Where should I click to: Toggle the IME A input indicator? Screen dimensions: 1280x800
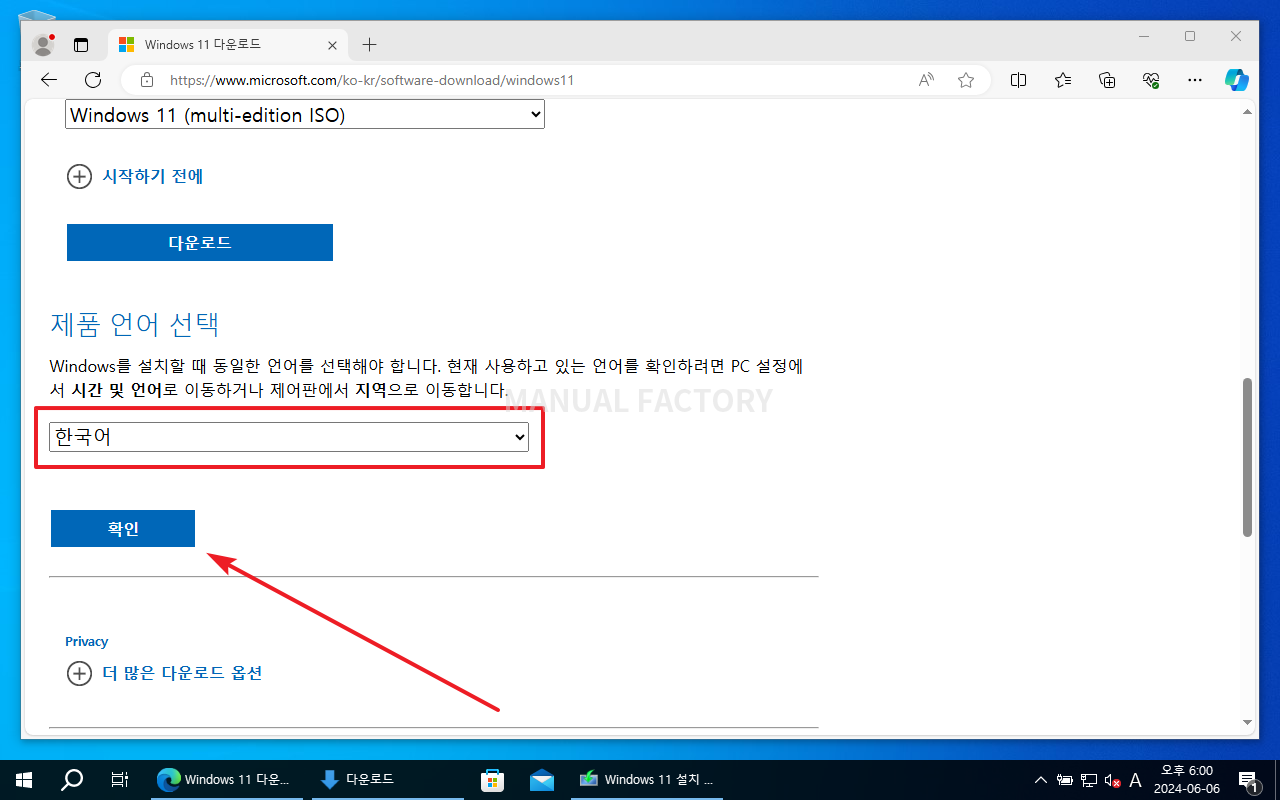point(1135,780)
